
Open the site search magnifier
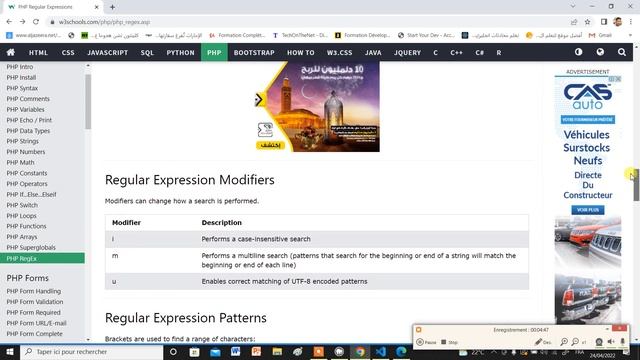[622, 52]
